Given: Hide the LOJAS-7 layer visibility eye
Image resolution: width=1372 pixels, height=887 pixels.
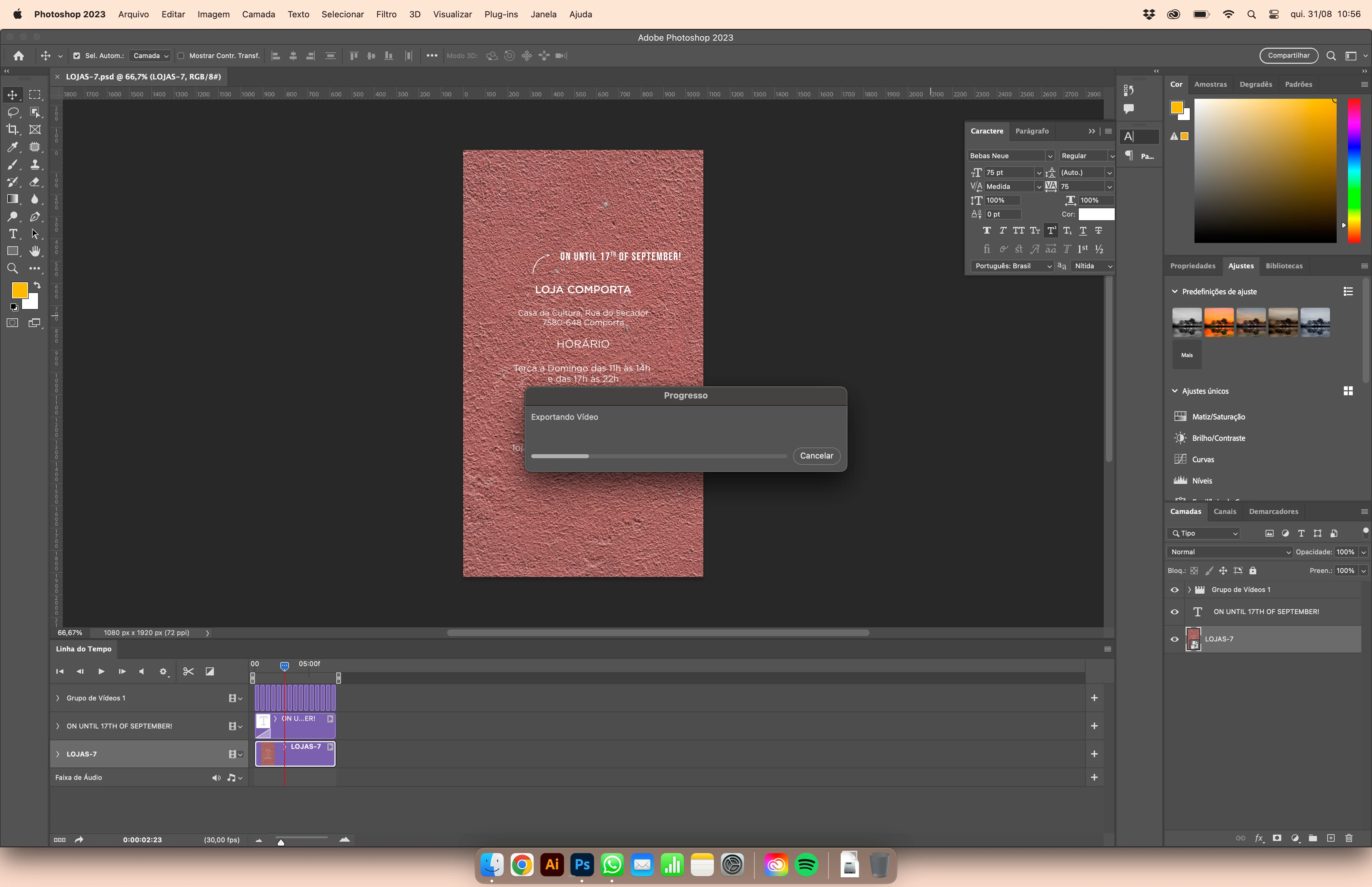Looking at the screenshot, I should tap(1174, 639).
